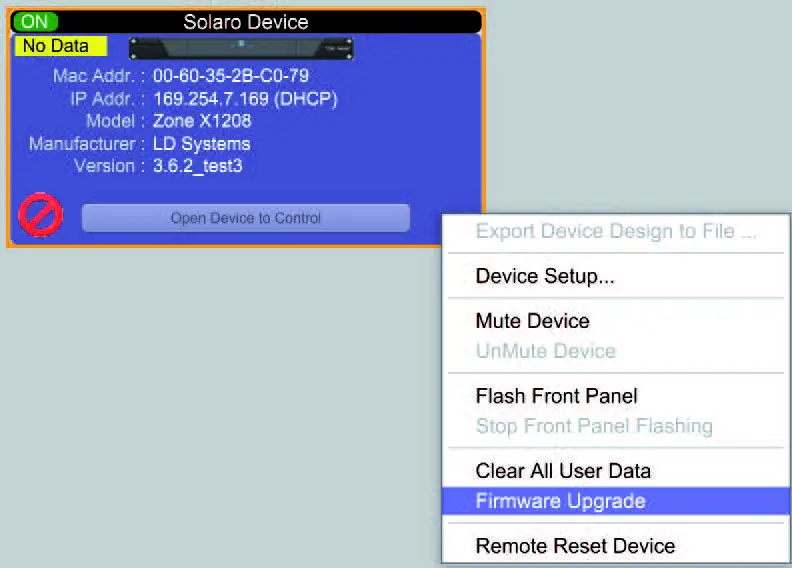Screen dimensions: 792x568
Task: Select Export Device Design to File
Action: tap(616, 231)
